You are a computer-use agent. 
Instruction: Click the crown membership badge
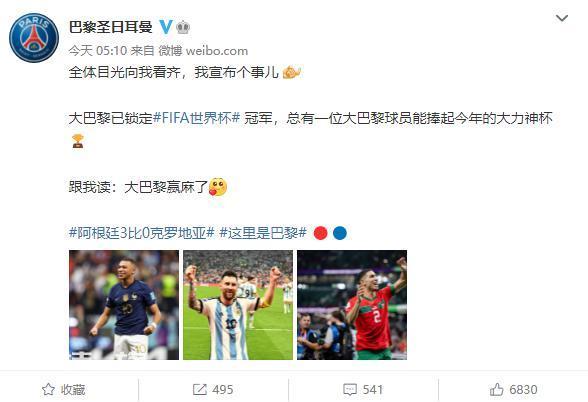coord(183,27)
